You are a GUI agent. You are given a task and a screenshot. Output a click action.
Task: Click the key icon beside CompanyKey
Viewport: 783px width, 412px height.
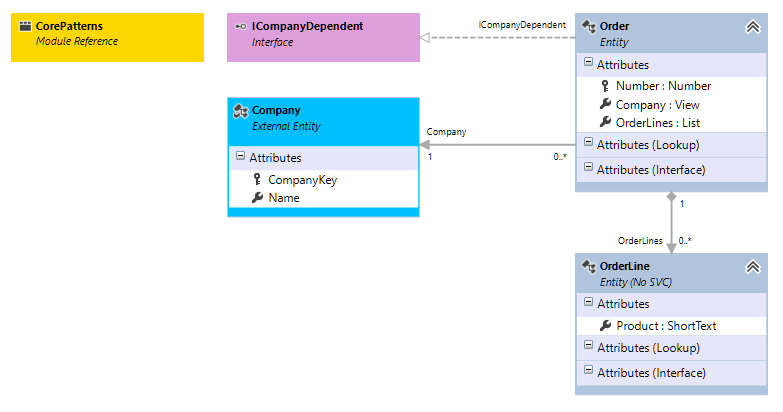coord(257,179)
